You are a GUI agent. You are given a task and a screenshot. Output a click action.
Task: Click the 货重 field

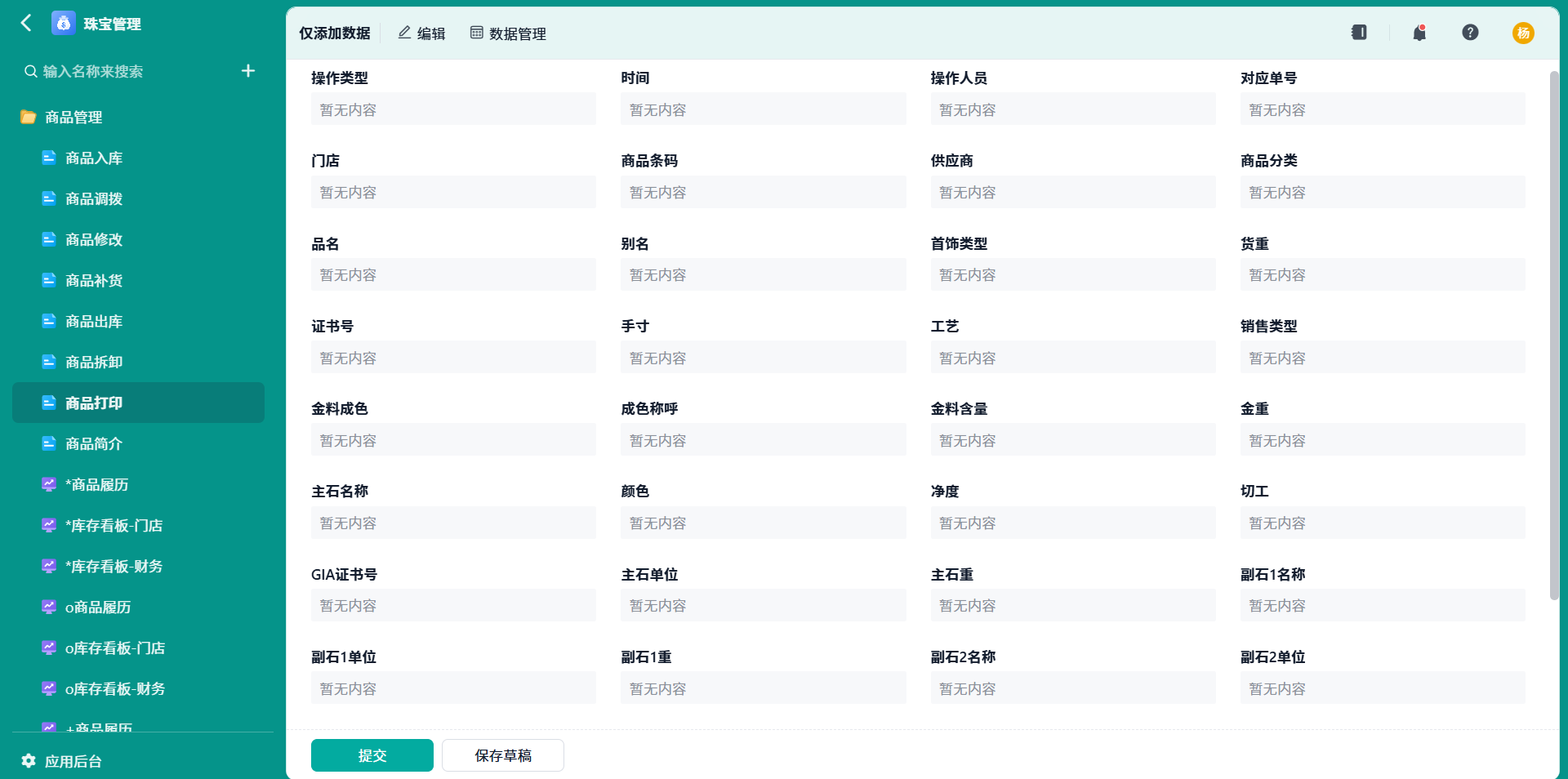[x=1383, y=274]
